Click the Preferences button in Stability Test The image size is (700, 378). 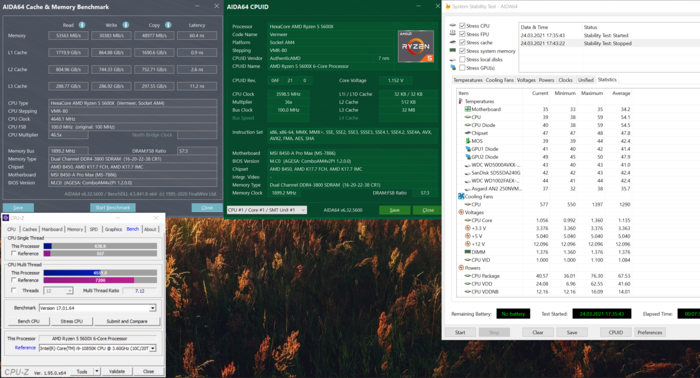650,332
